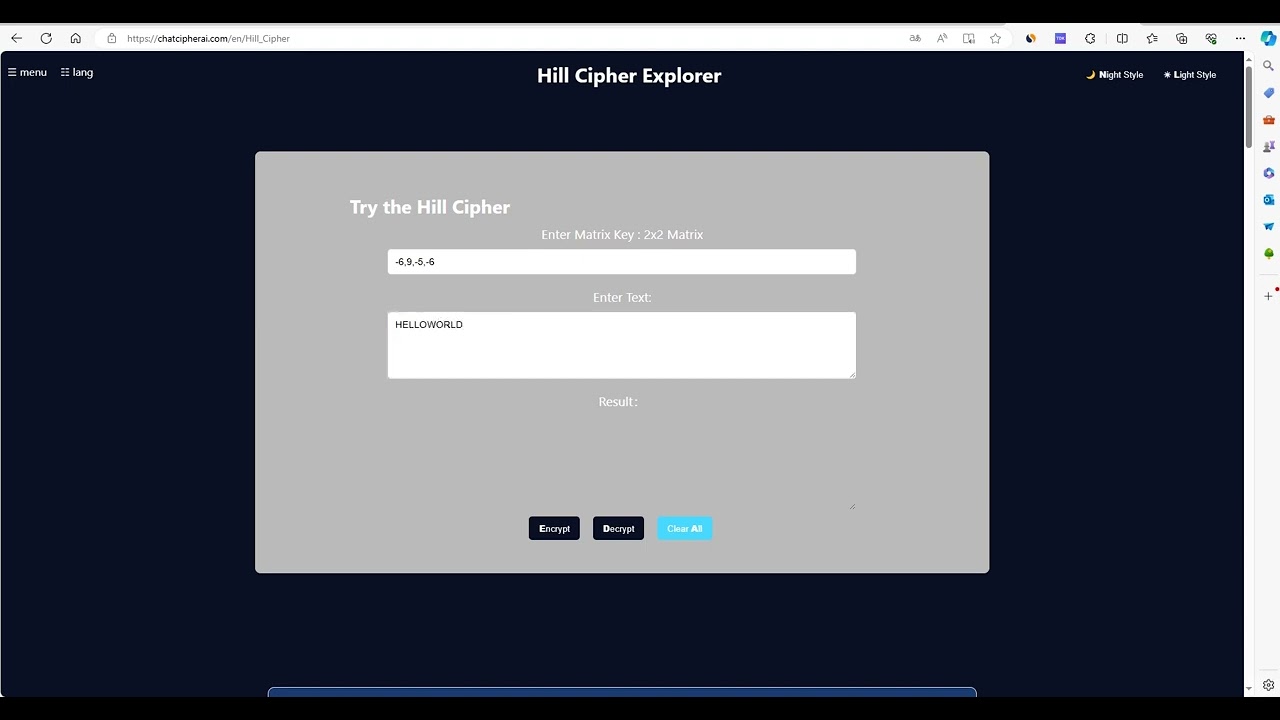
Task: Open sidebar Outlook icon
Action: point(1269,200)
